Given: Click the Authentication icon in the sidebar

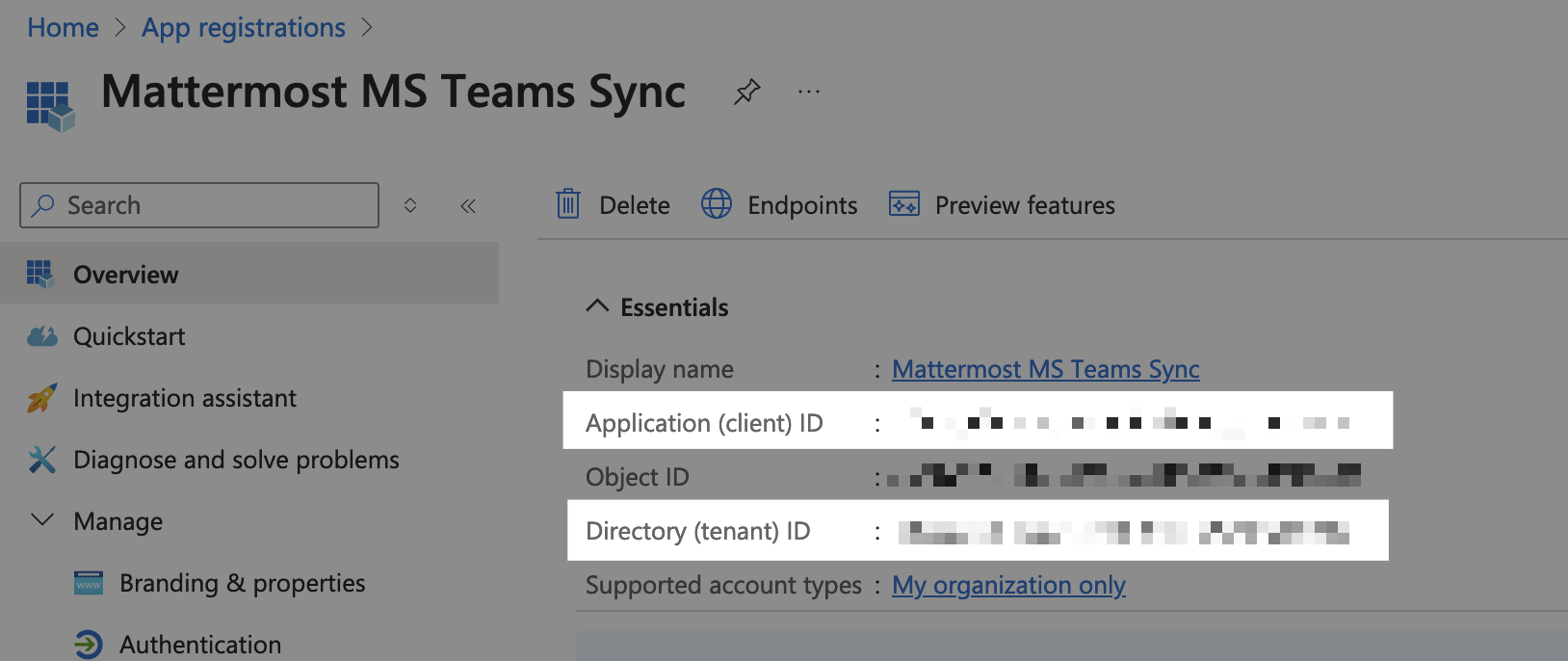Looking at the screenshot, I should click(x=89, y=644).
